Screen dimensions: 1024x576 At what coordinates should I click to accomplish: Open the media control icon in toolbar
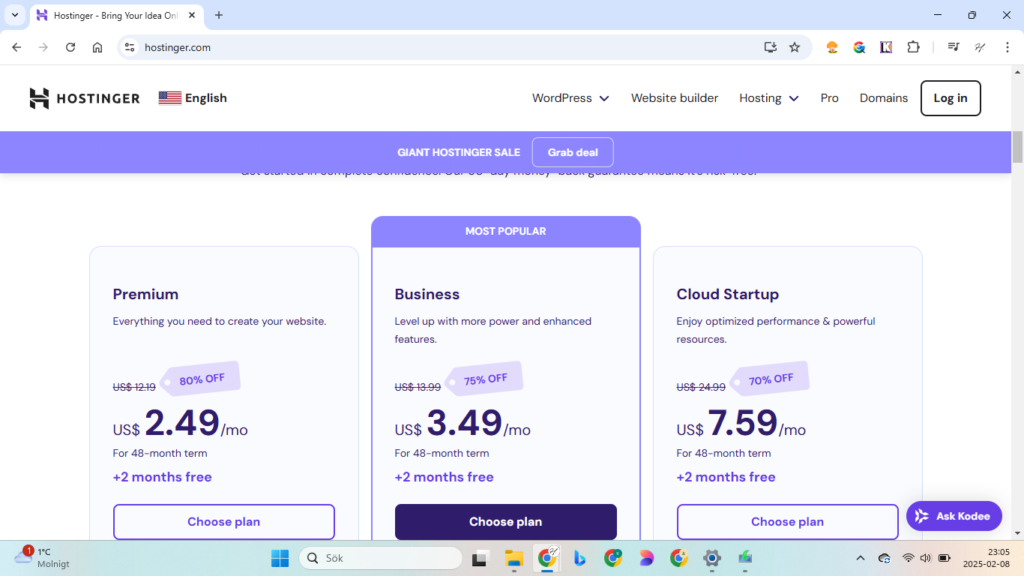(953, 47)
